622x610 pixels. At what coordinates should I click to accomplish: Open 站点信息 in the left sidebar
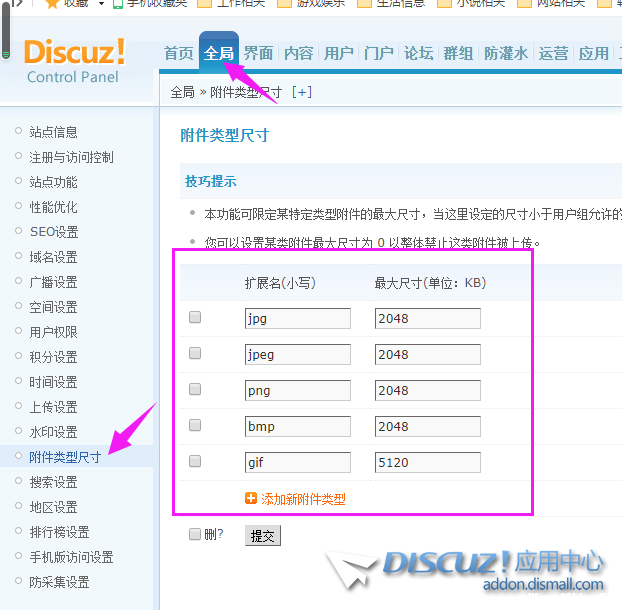coord(53,132)
